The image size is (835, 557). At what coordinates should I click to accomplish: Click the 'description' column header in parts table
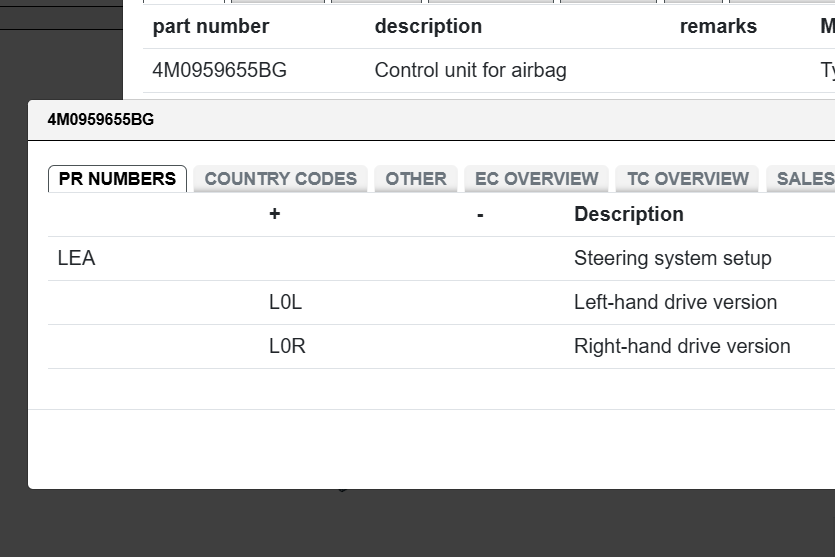point(428,27)
